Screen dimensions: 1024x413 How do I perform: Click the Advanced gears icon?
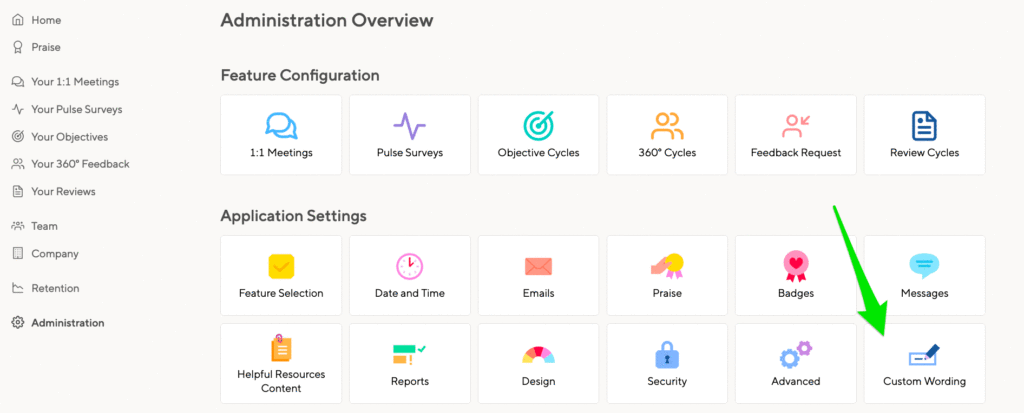click(795, 354)
